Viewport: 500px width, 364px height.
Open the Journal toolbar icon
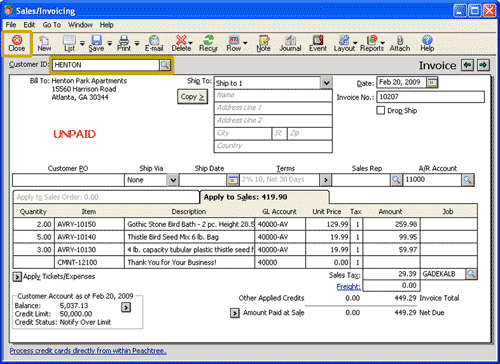pos(290,44)
